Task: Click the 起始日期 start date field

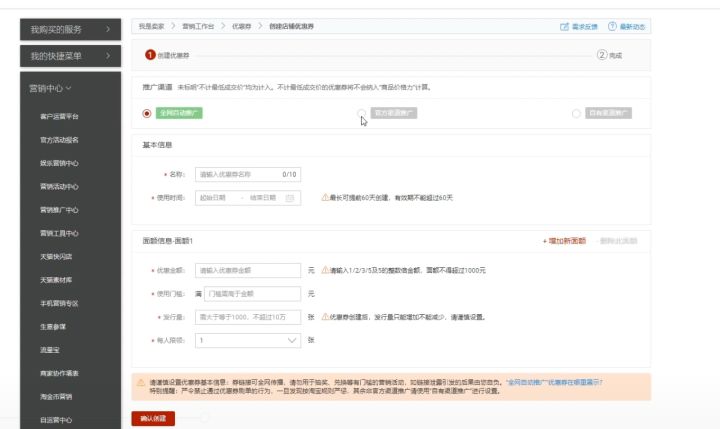Action: (x=213, y=198)
